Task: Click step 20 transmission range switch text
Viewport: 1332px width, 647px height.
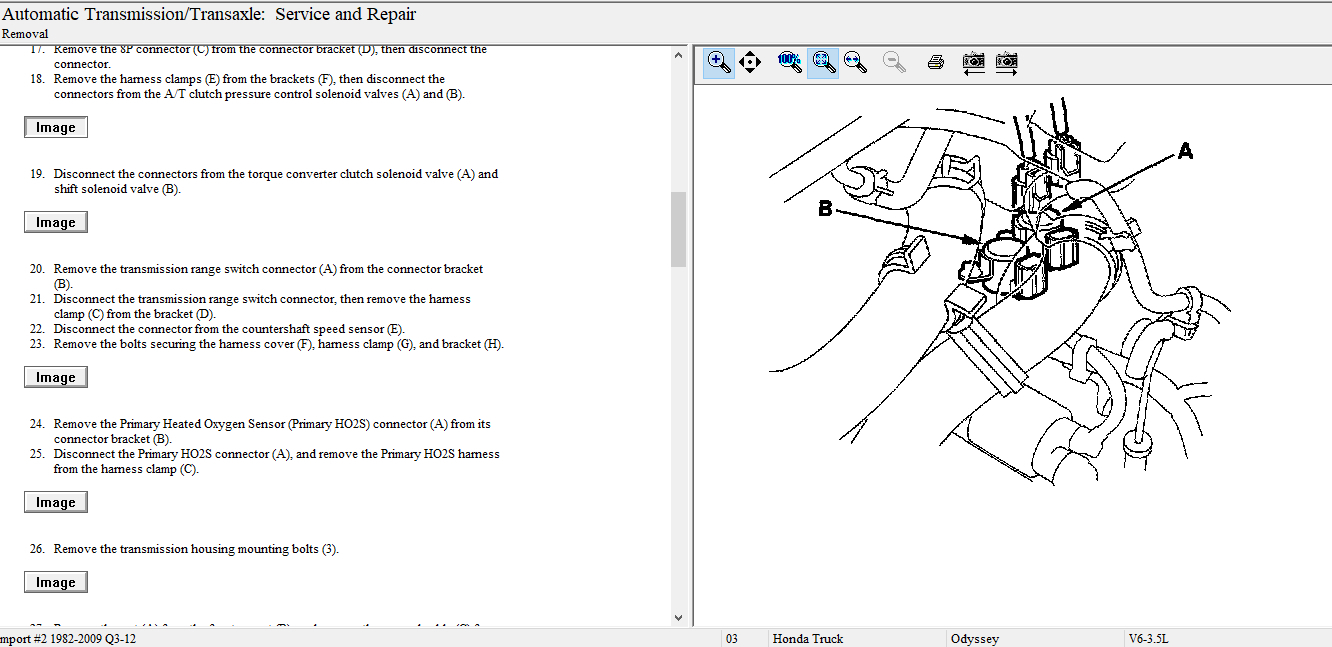Action: [x=268, y=276]
